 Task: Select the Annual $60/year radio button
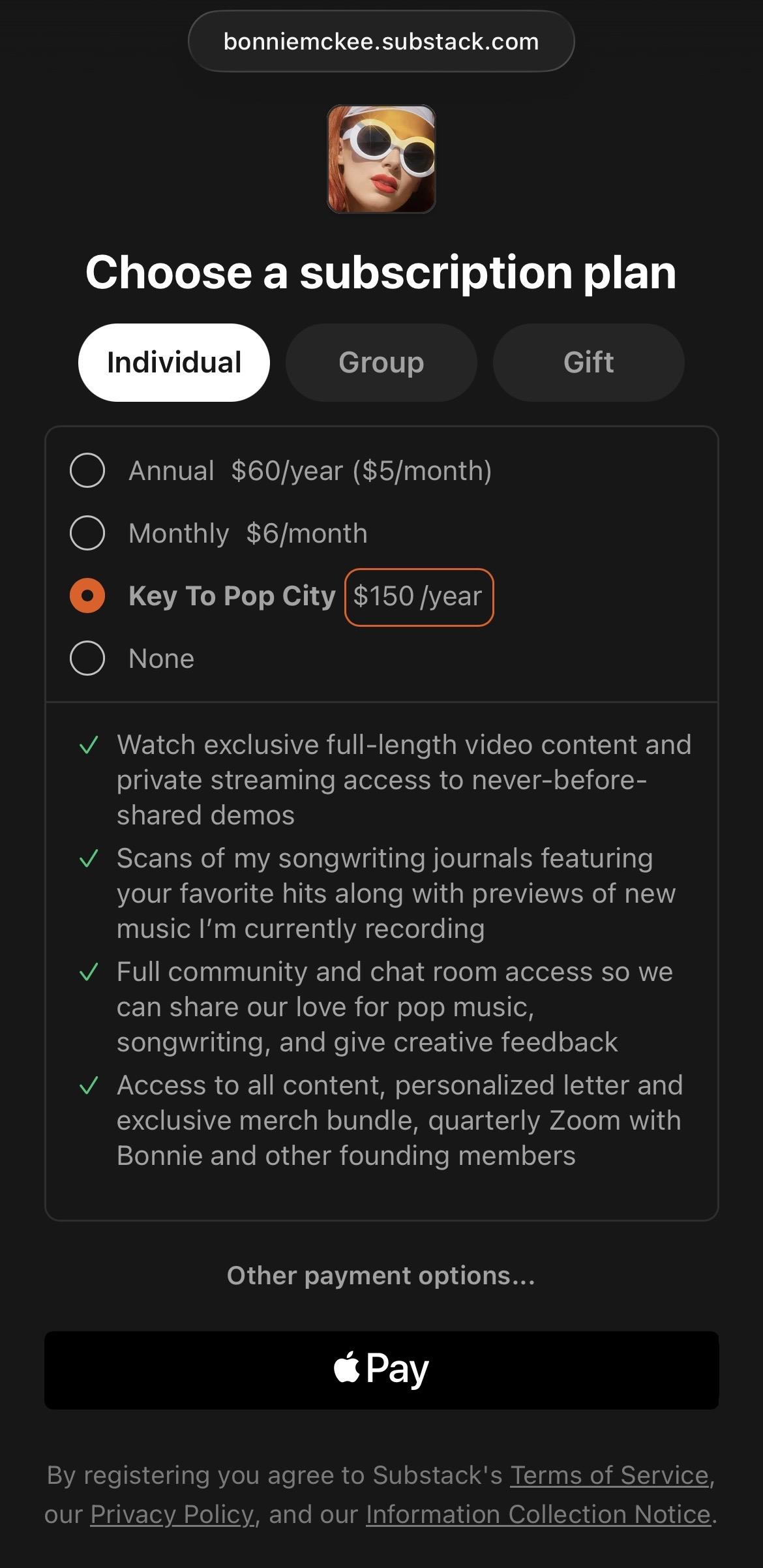[87, 470]
